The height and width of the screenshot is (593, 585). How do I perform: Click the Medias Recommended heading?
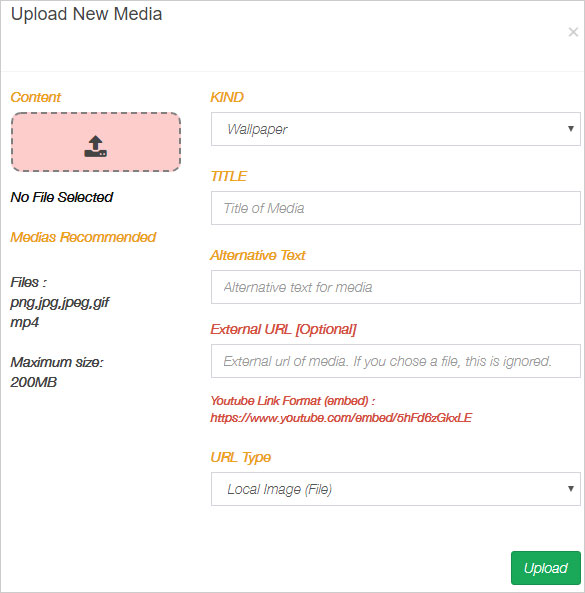[83, 237]
